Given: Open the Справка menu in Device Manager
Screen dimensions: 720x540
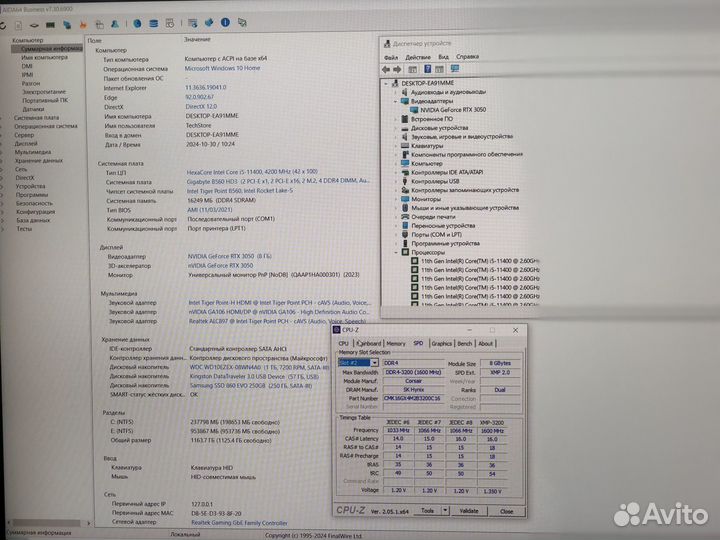Looking at the screenshot, I should pyautogui.click(x=467, y=56).
